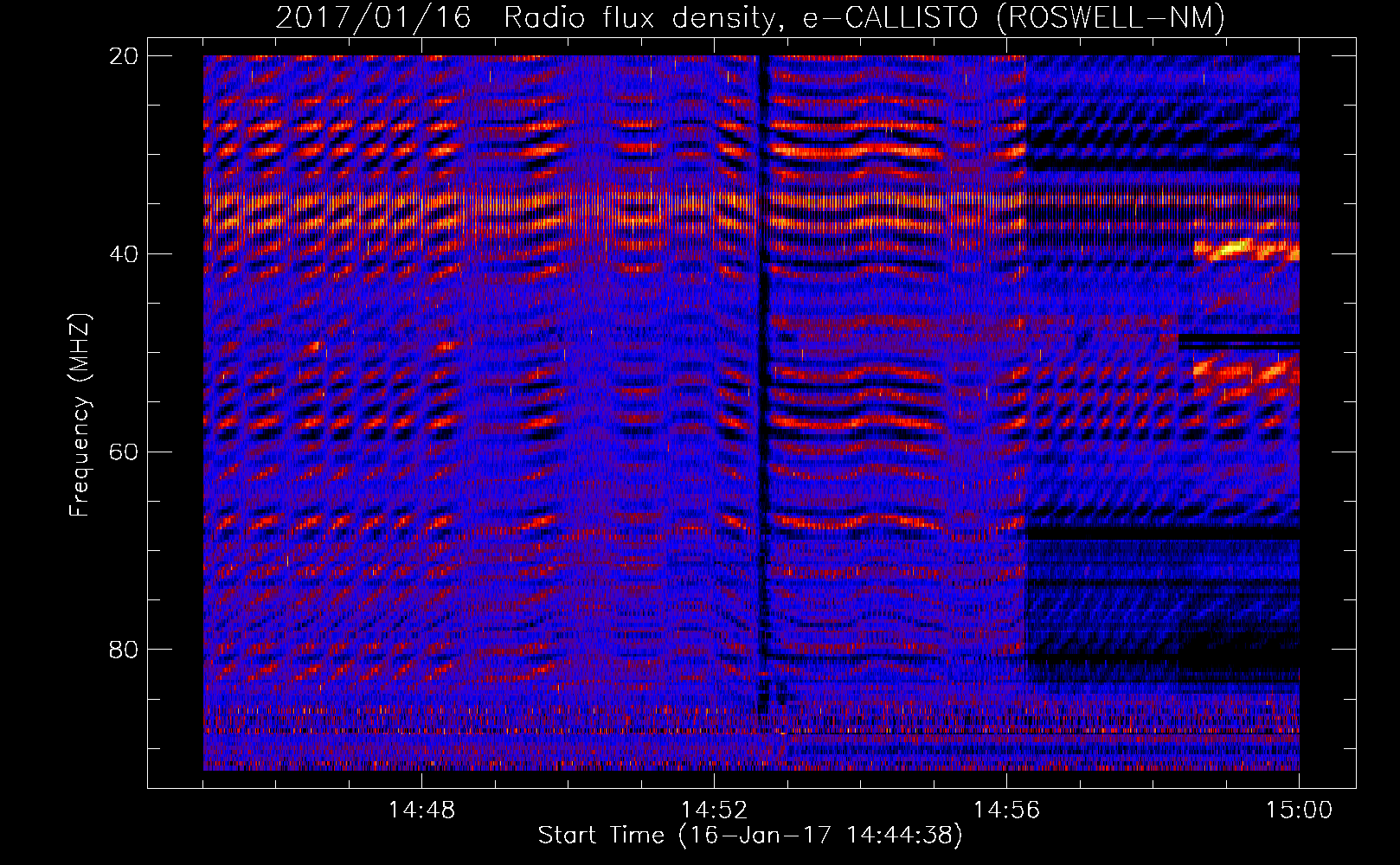Click the '15:00' time tick label
This screenshot has height=865, width=1400.
(x=1299, y=811)
